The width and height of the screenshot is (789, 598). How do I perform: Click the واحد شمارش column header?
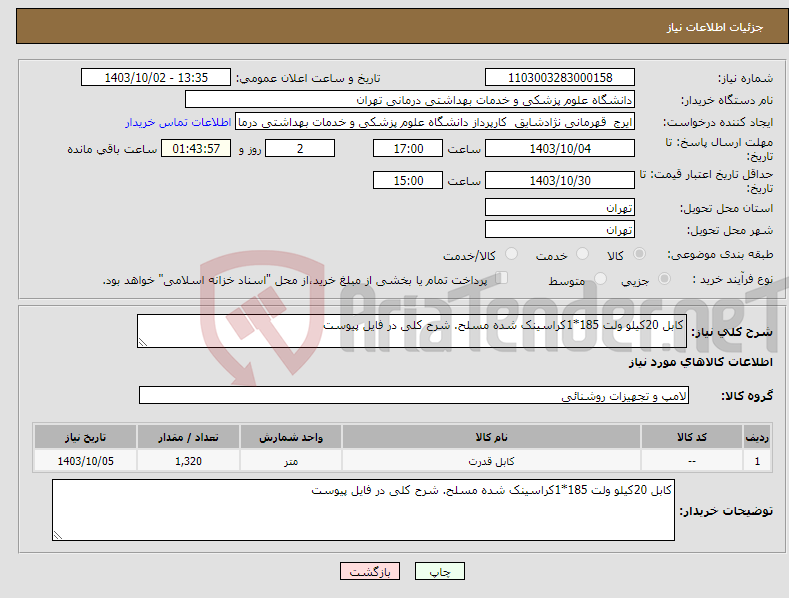[x=291, y=437]
